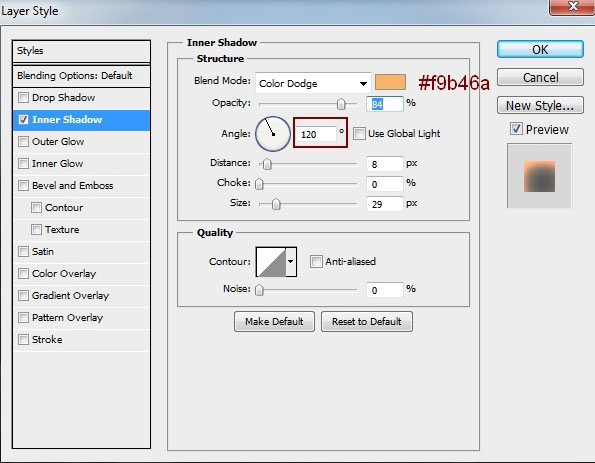
Task: Click the style preview thumbnail
Action: point(539,176)
